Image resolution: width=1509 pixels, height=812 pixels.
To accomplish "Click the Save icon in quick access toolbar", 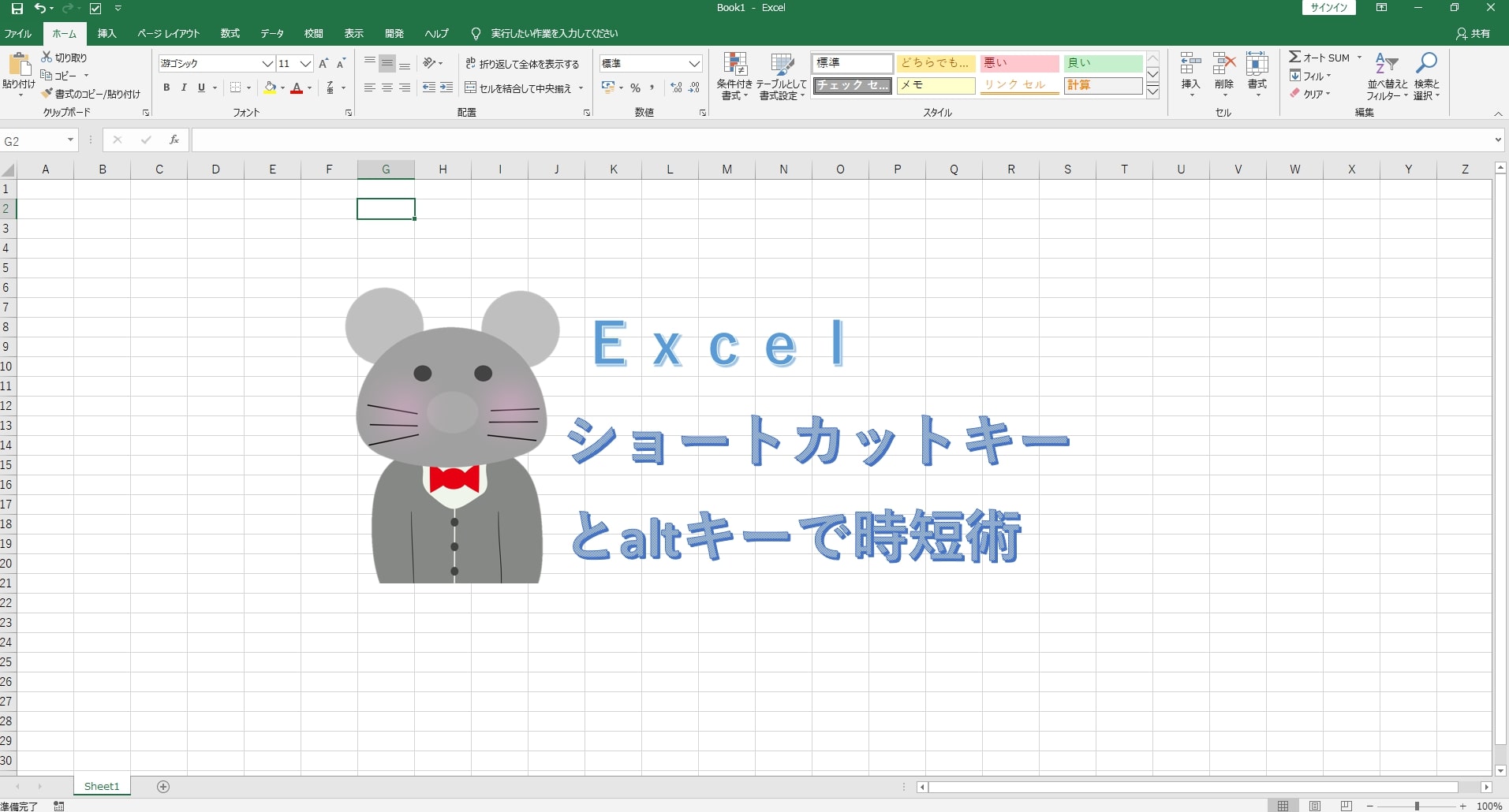I will (17, 9).
